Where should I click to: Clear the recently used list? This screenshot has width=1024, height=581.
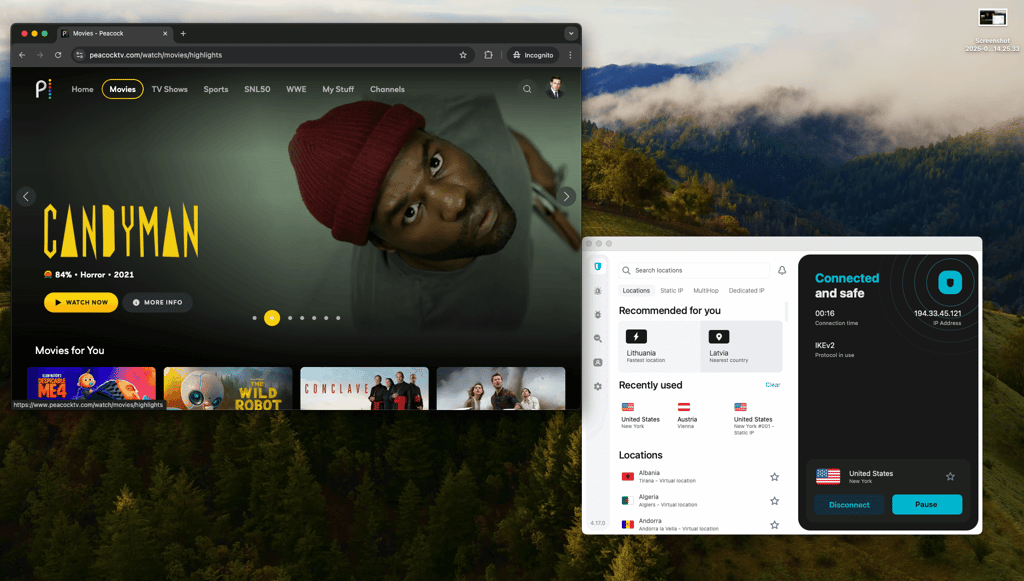pyautogui.click(x=773, y=385)
